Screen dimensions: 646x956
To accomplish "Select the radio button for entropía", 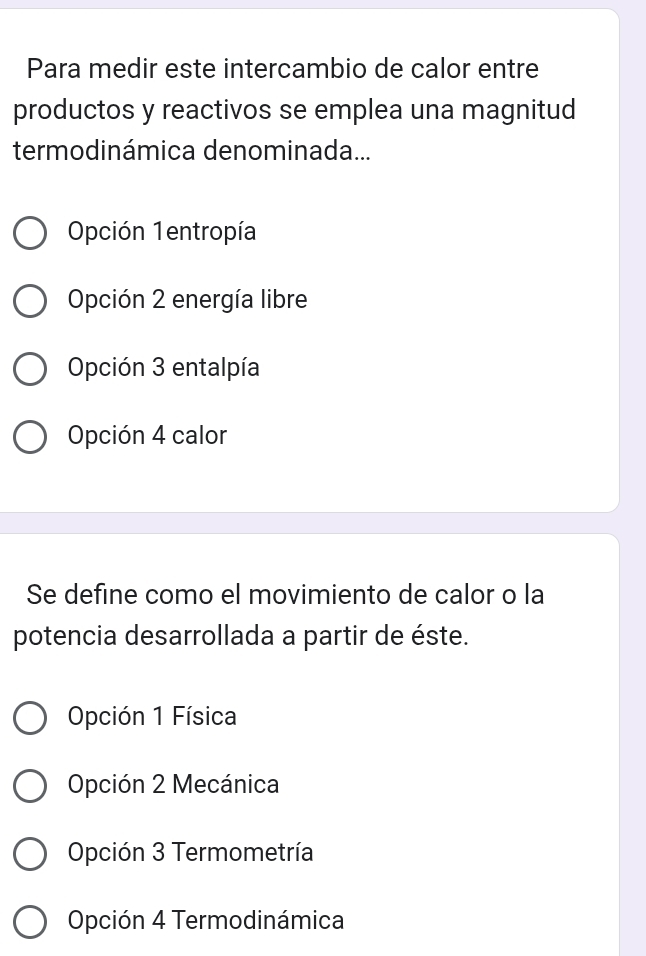I will [30, 233].
